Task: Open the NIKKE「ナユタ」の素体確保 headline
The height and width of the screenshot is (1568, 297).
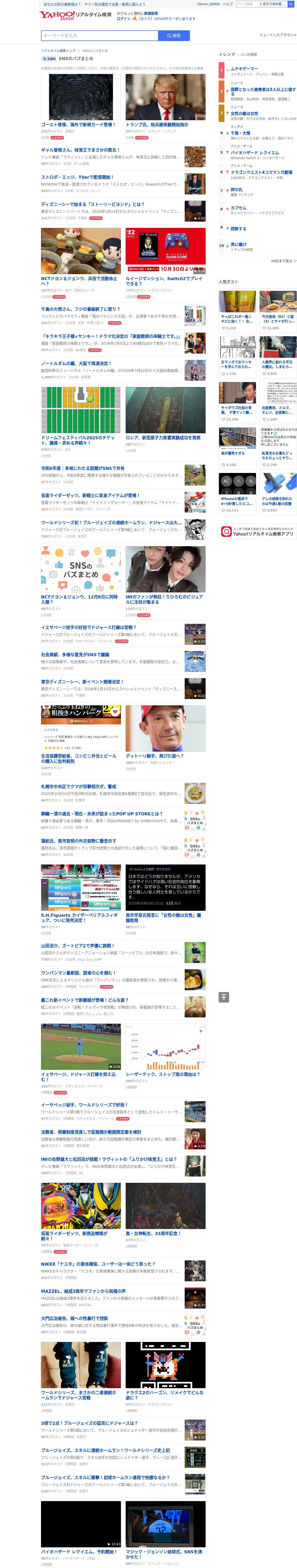Action: point(98,1264)
